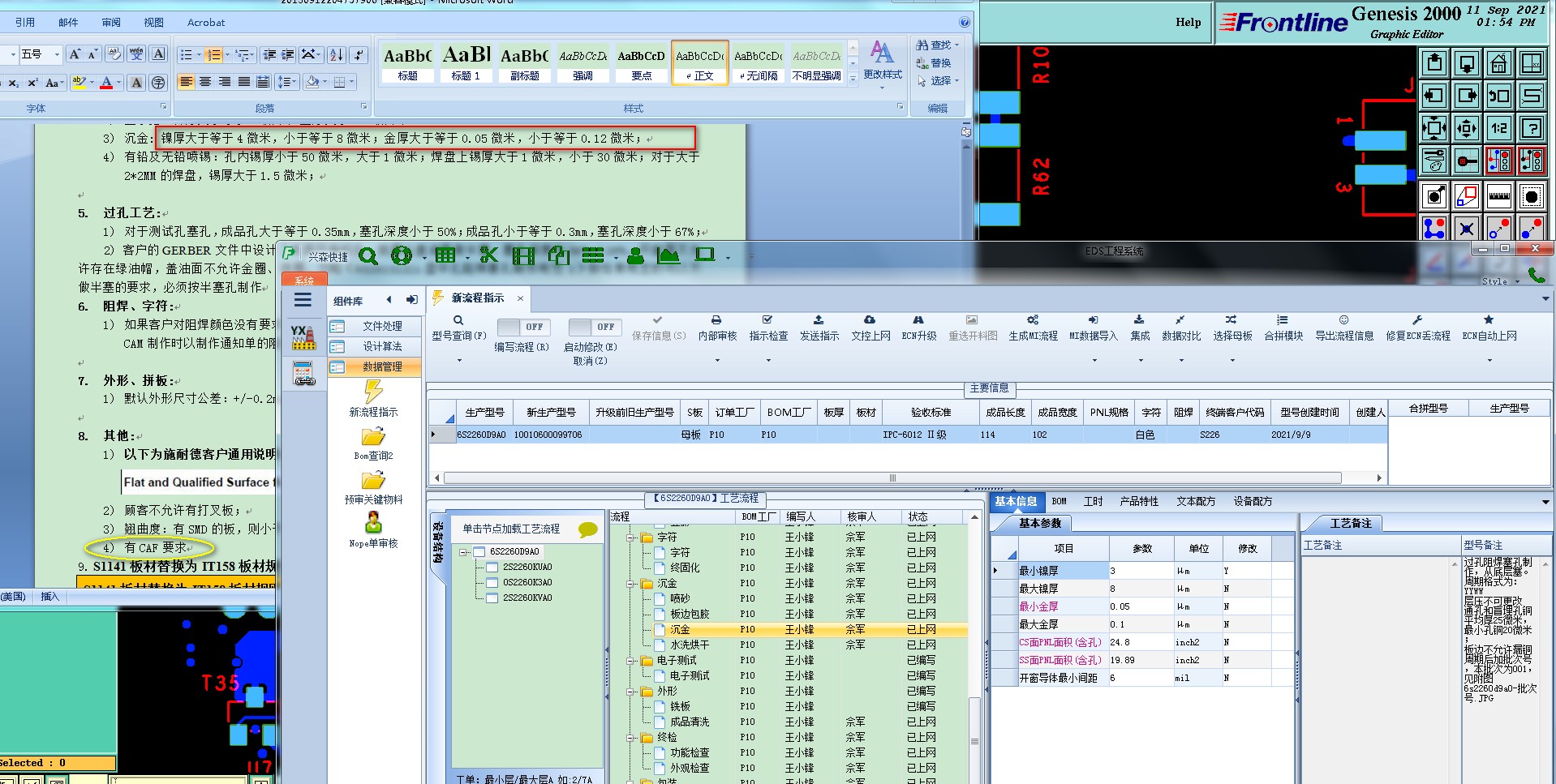Click the shading paint bucket button
This screenshot has height=784, width=1556.
[312, 83]
